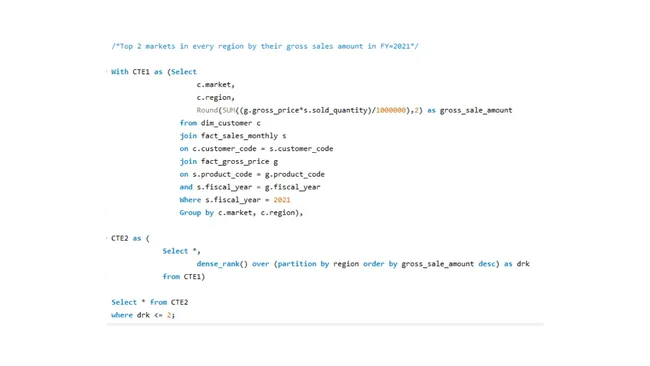
Task: Click 'on s.product_code = g.product_code' line
Action: [252, 175]
